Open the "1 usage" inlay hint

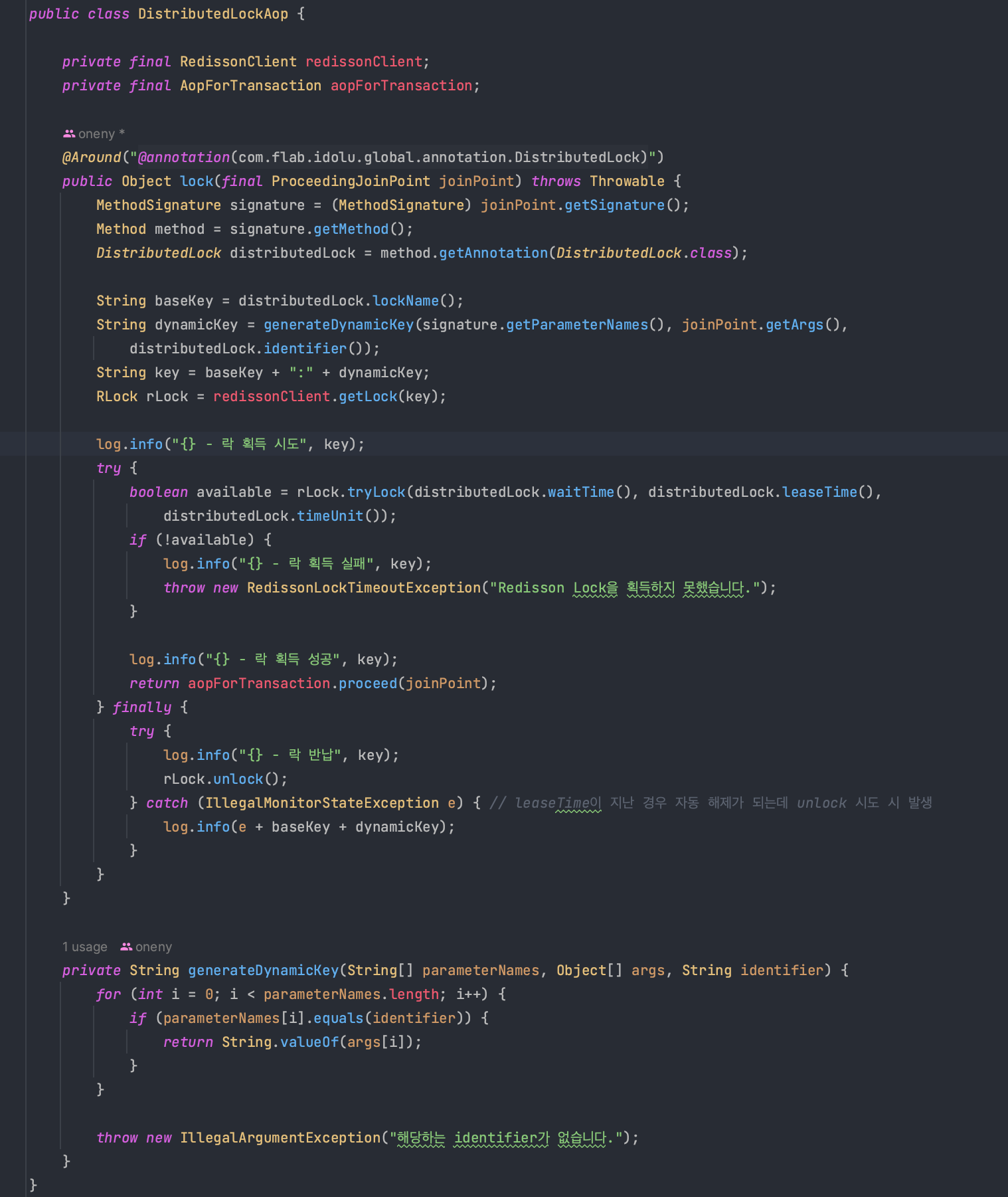click(x=85, y=947)
